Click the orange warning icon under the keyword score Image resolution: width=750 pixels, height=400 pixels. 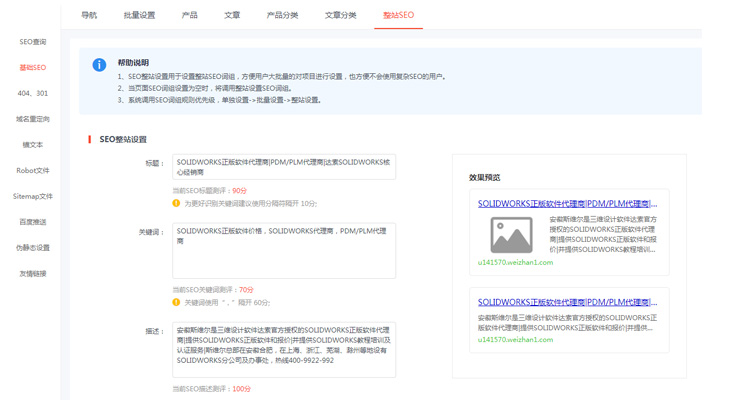coord(177,302)
